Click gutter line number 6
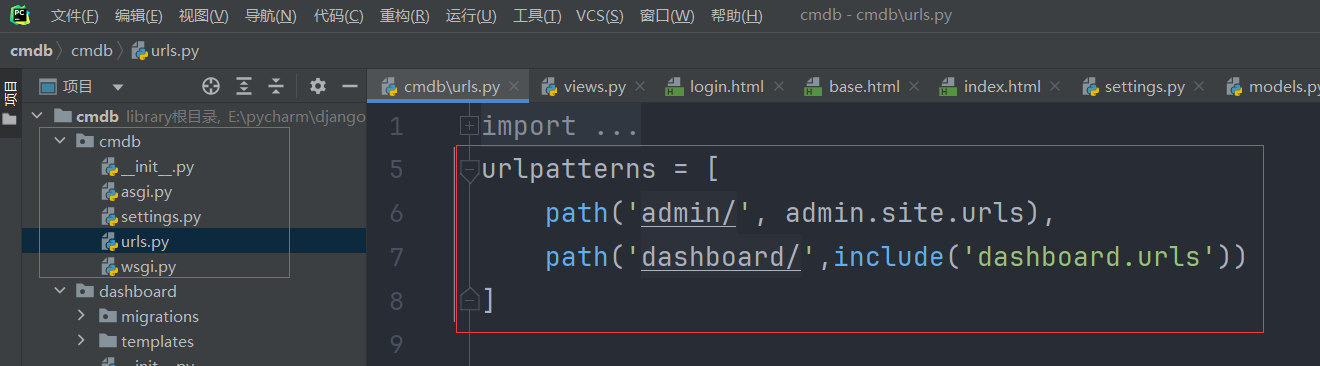 [396, 213]
